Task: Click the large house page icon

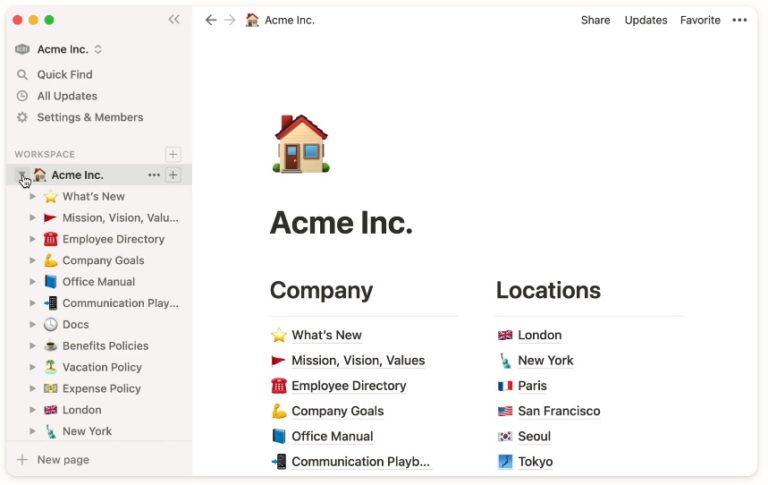Action: (300, 144)
